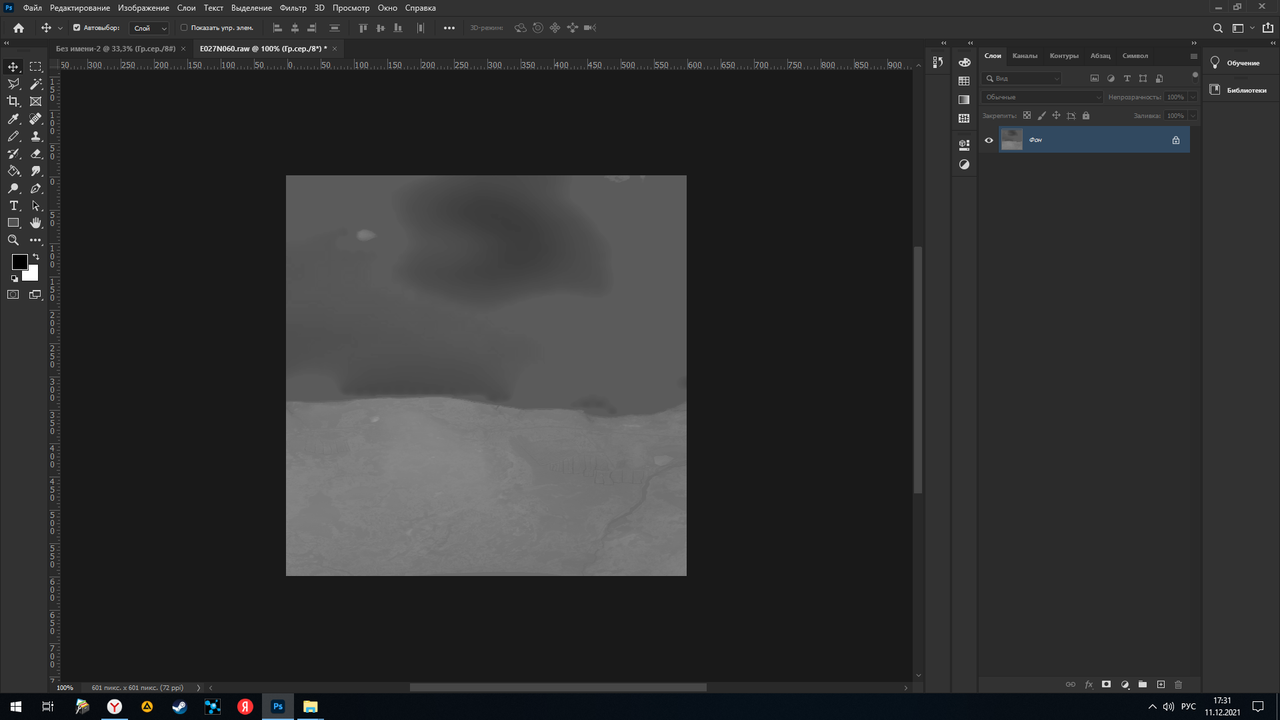Viewport: 1280px width, 720px height.
Task: Toggle layer filtering switch
Action: [x=1195, y=76]
